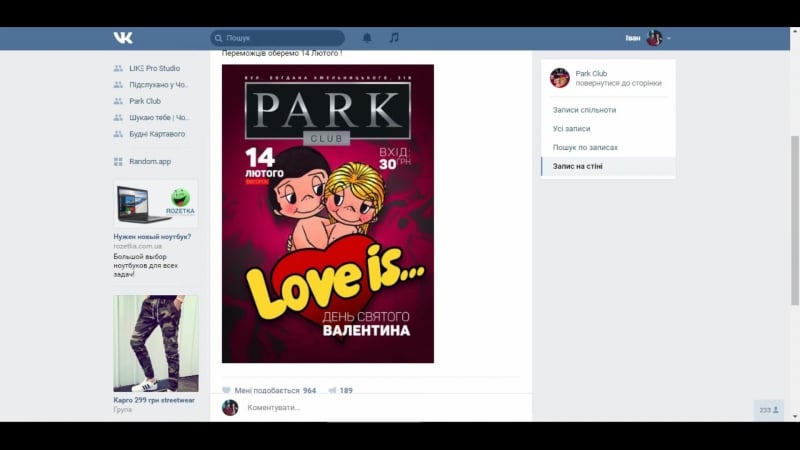800x450 pixels.
Task: Select 'Записи спільноти' menu item
Action: click(x=608, y=110)
